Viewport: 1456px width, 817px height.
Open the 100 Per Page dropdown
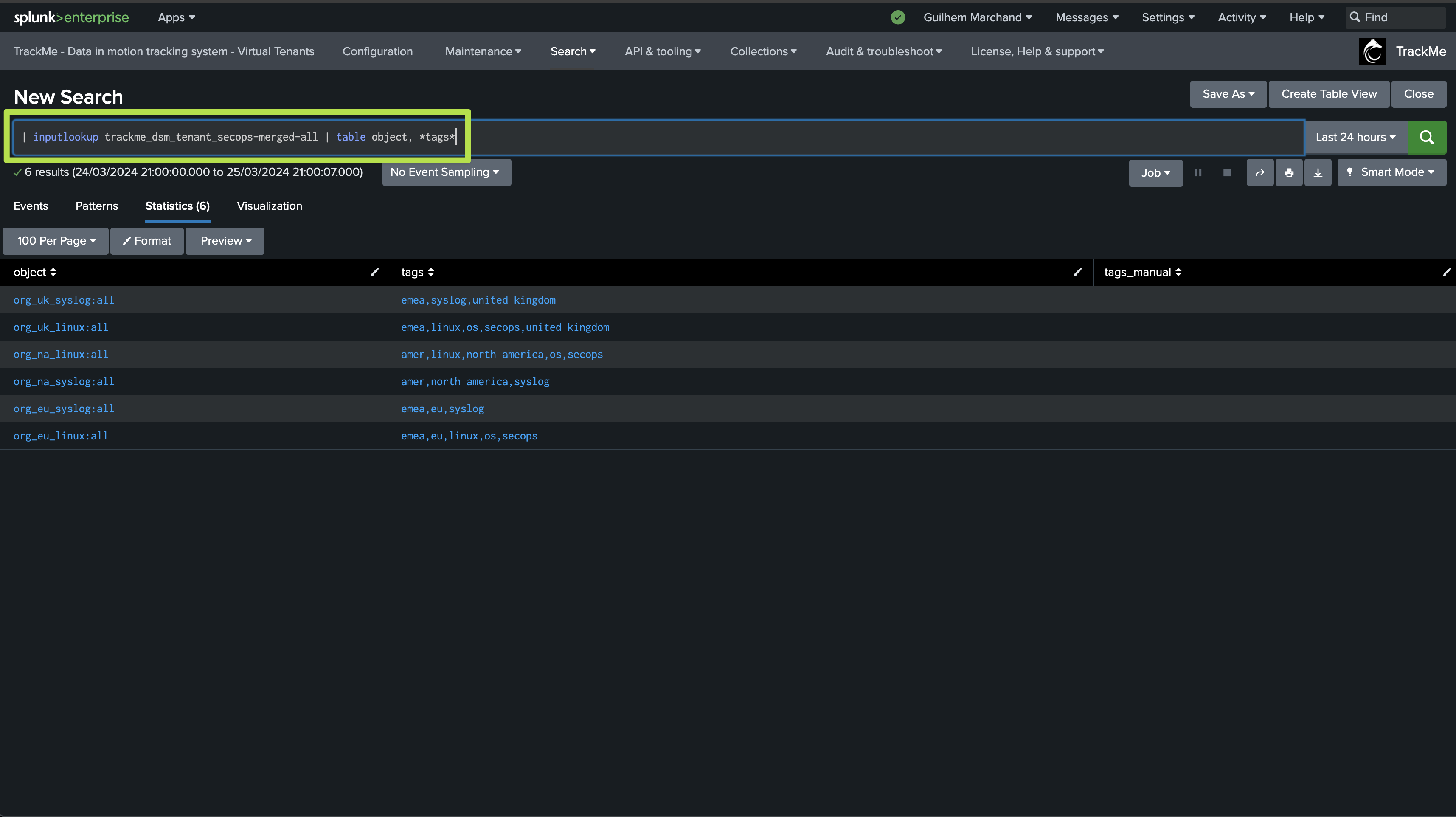tap(56, 241)
